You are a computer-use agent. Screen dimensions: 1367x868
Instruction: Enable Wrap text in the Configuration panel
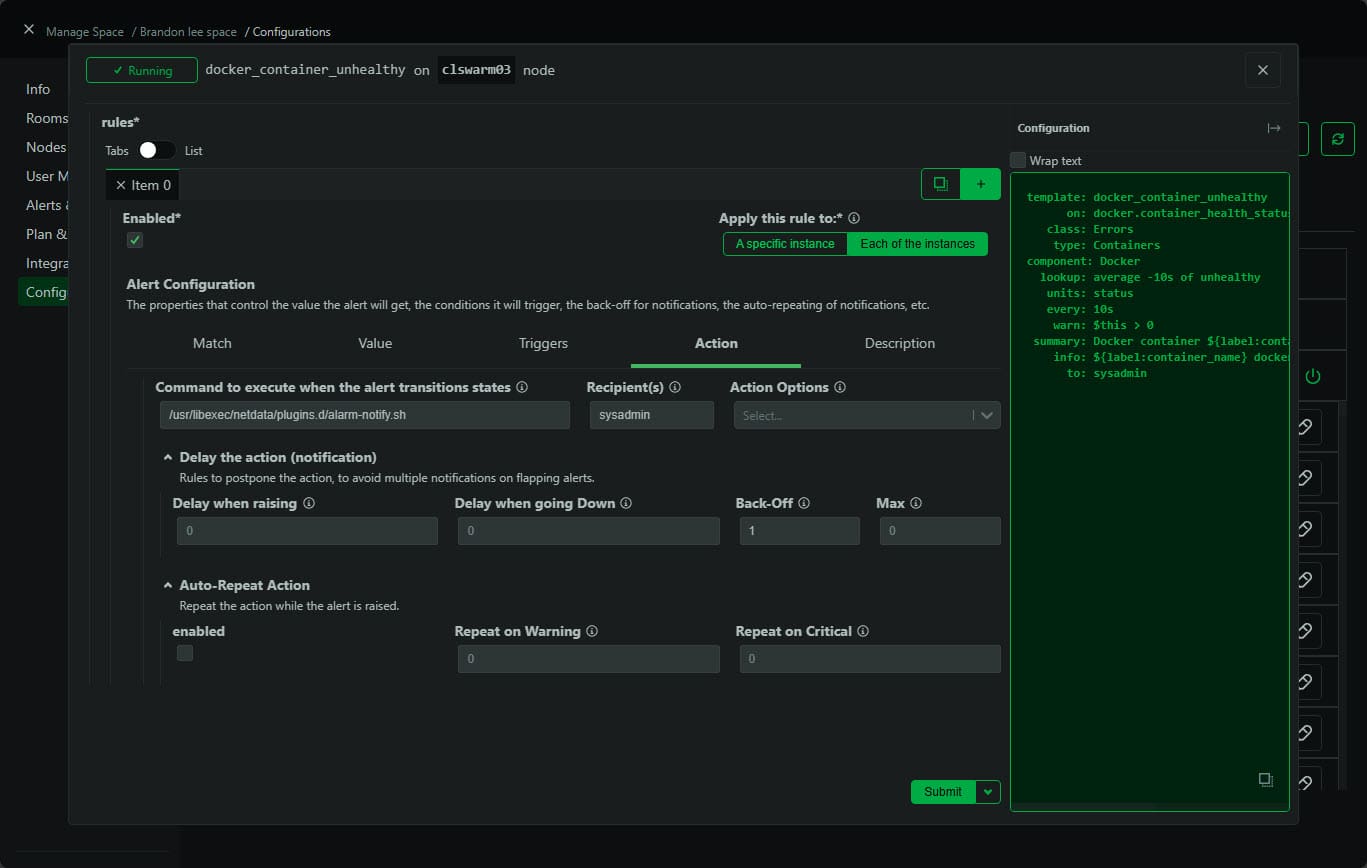click(x=1018, y=160)
